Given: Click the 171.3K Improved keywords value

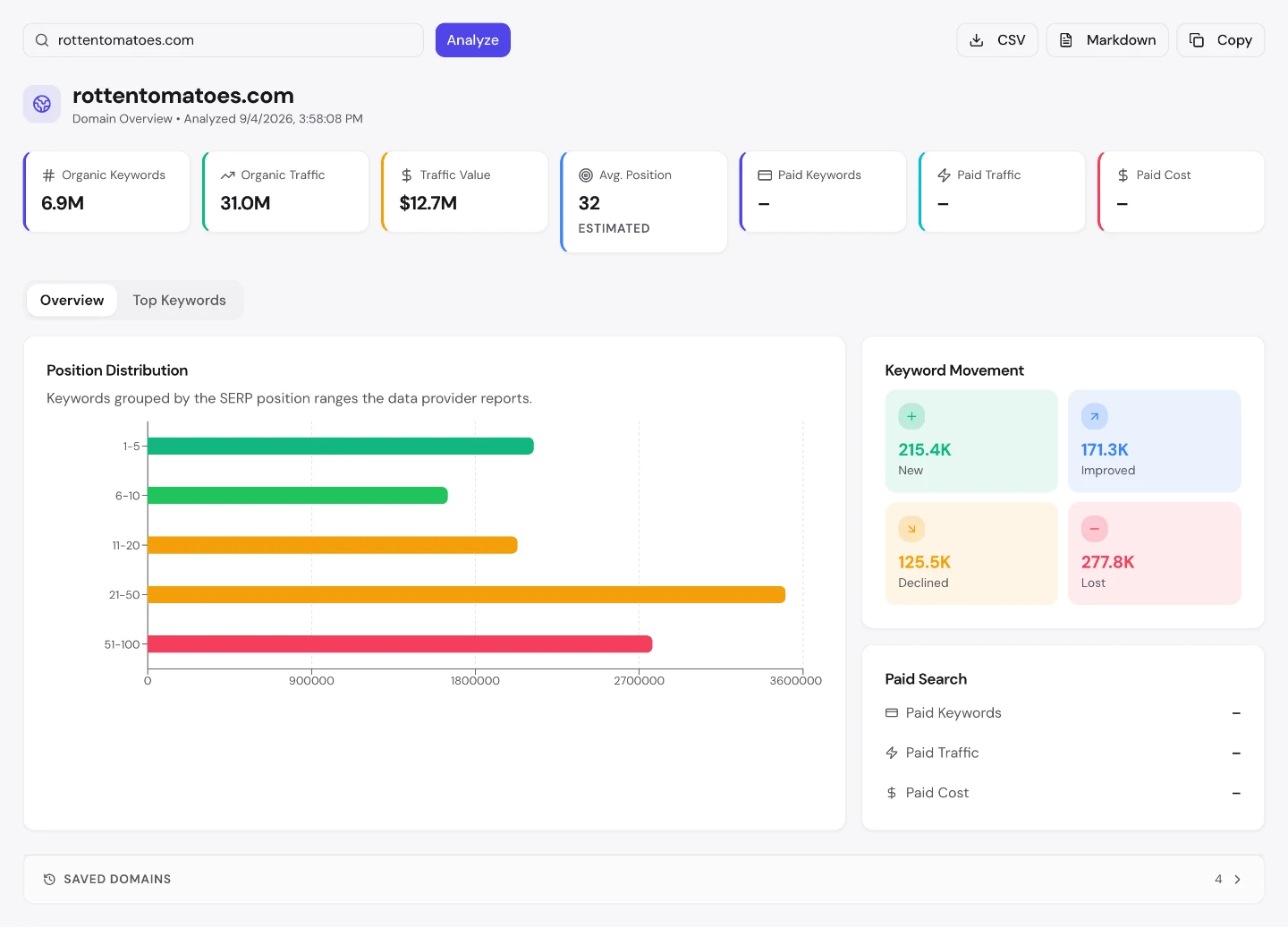Looking at the screenshot, I should point(1105,450).
